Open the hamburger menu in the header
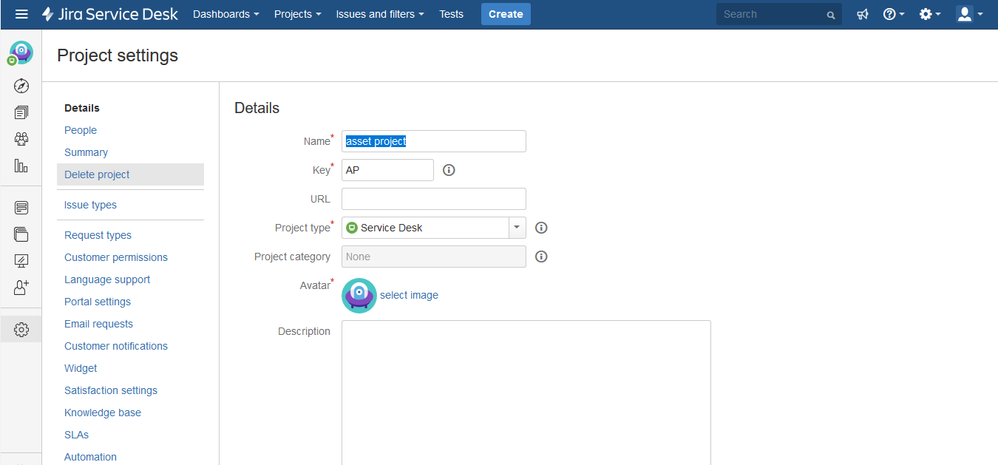Screen dimensions: 998x465 tap(21, 14)
